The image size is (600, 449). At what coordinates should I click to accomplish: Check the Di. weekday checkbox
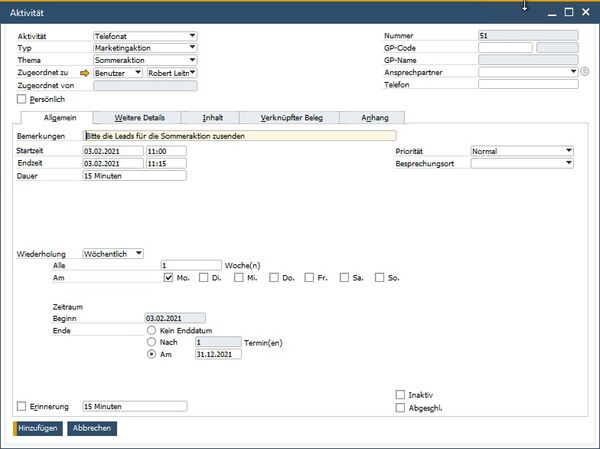click(204, 278)
